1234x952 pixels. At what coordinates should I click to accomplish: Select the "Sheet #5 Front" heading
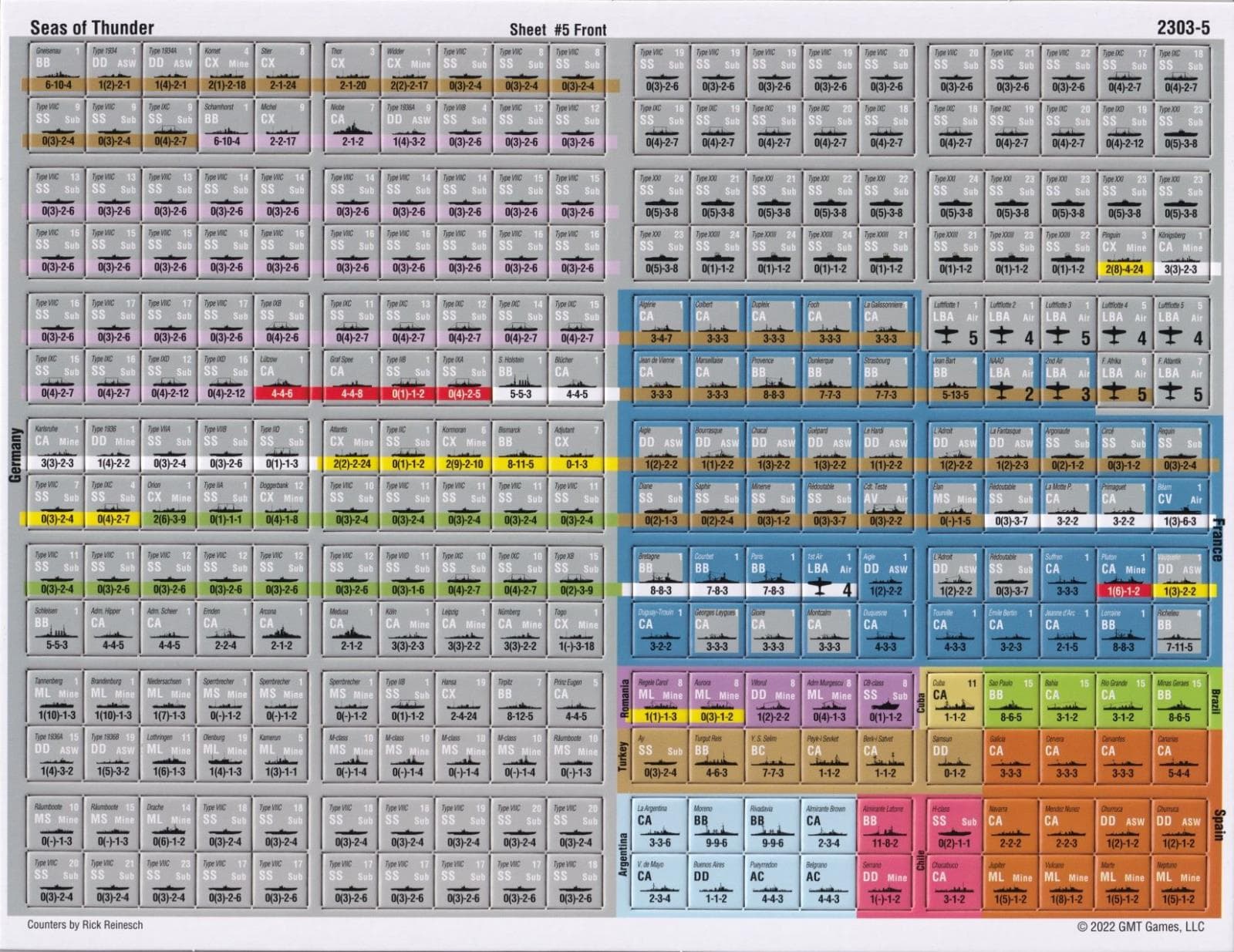coord(558,30)
